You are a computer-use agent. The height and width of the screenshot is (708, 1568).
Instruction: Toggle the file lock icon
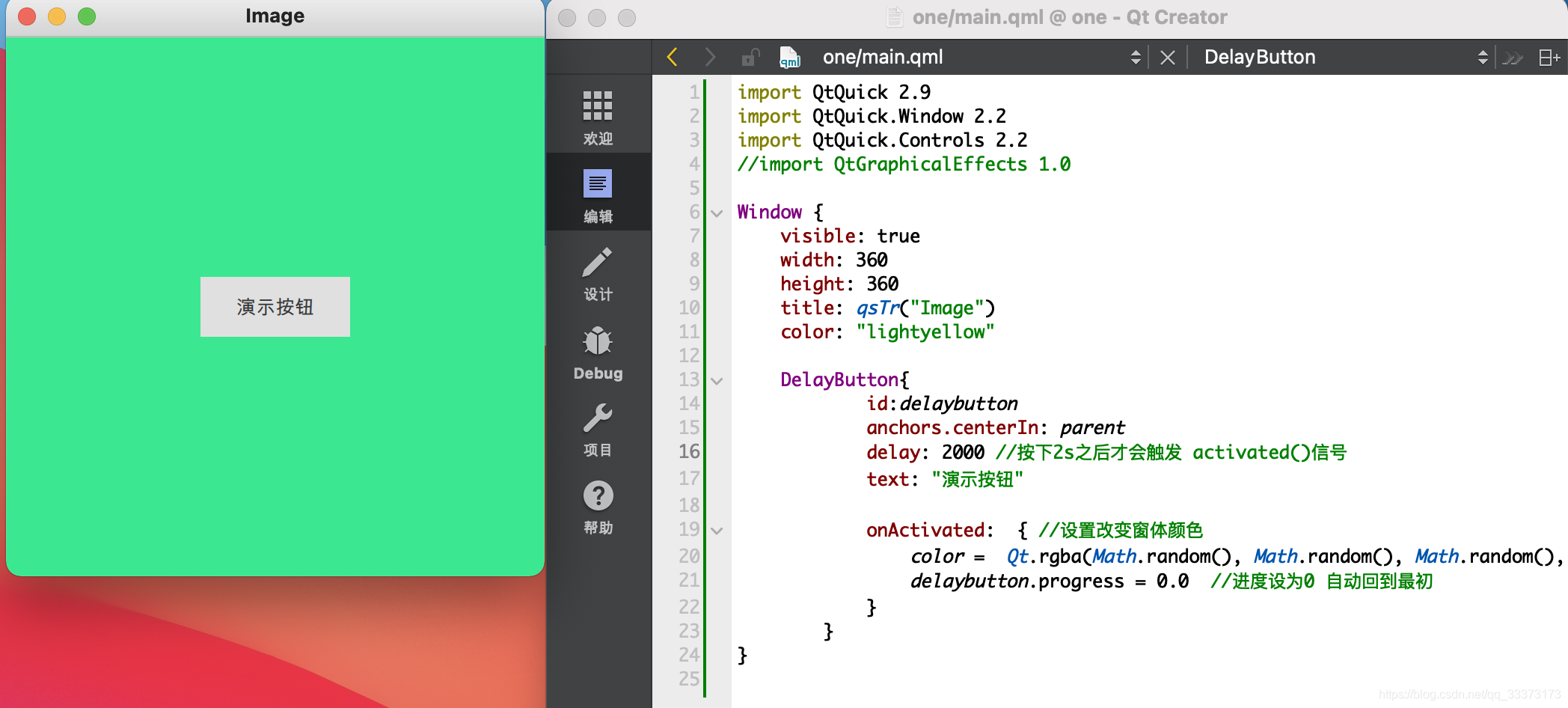(750, 57)
